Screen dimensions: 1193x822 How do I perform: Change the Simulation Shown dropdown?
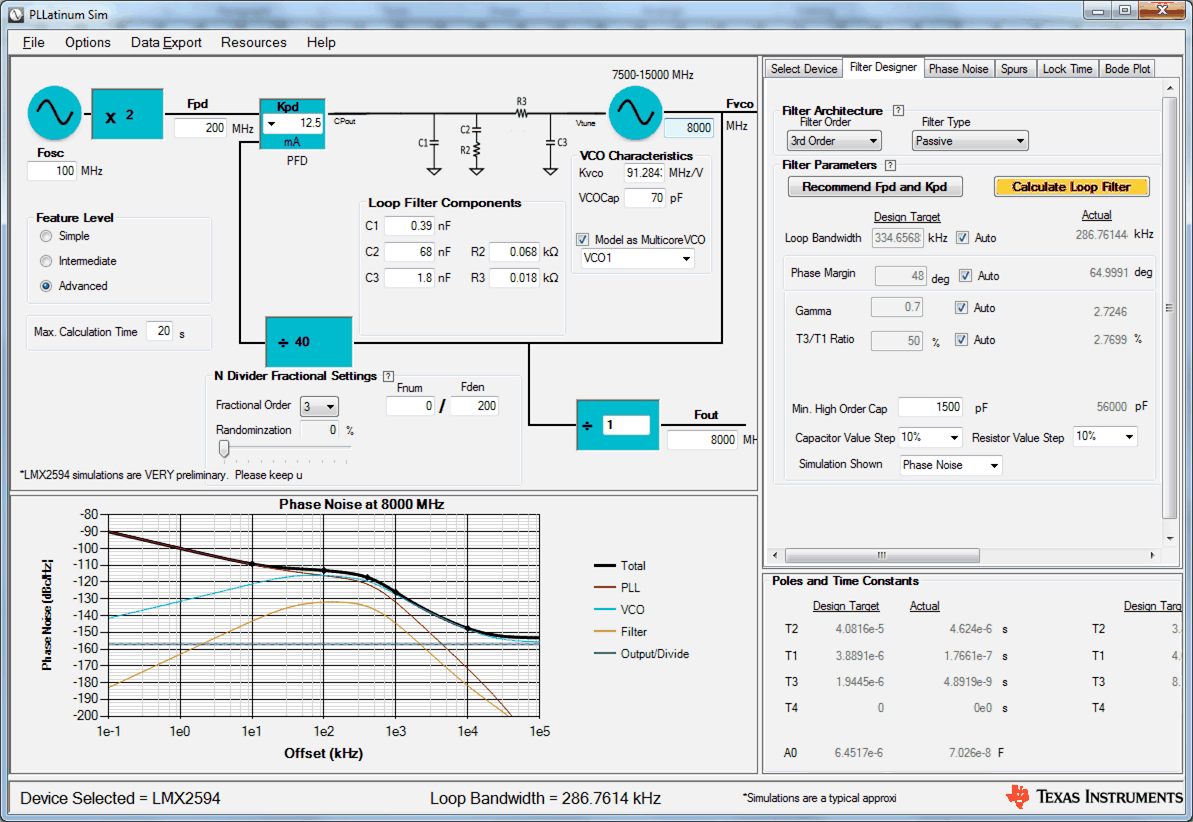pyautogui.click(x=950, y=464)
